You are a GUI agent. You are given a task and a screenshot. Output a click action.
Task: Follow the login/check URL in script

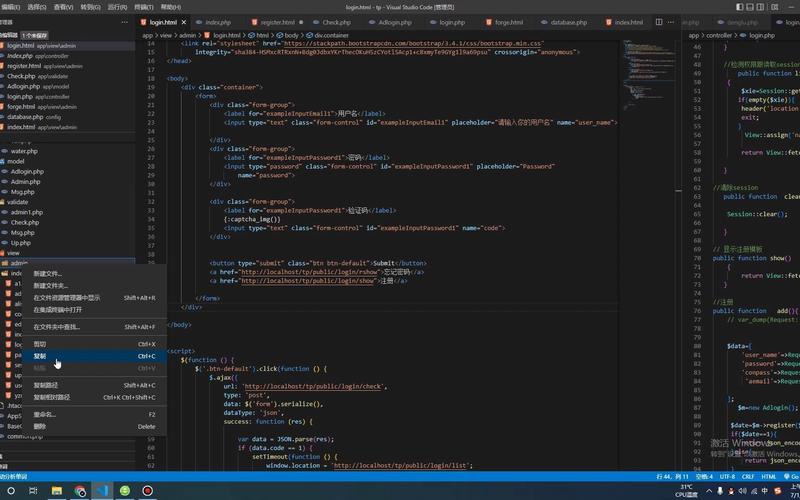click(313, 386)
